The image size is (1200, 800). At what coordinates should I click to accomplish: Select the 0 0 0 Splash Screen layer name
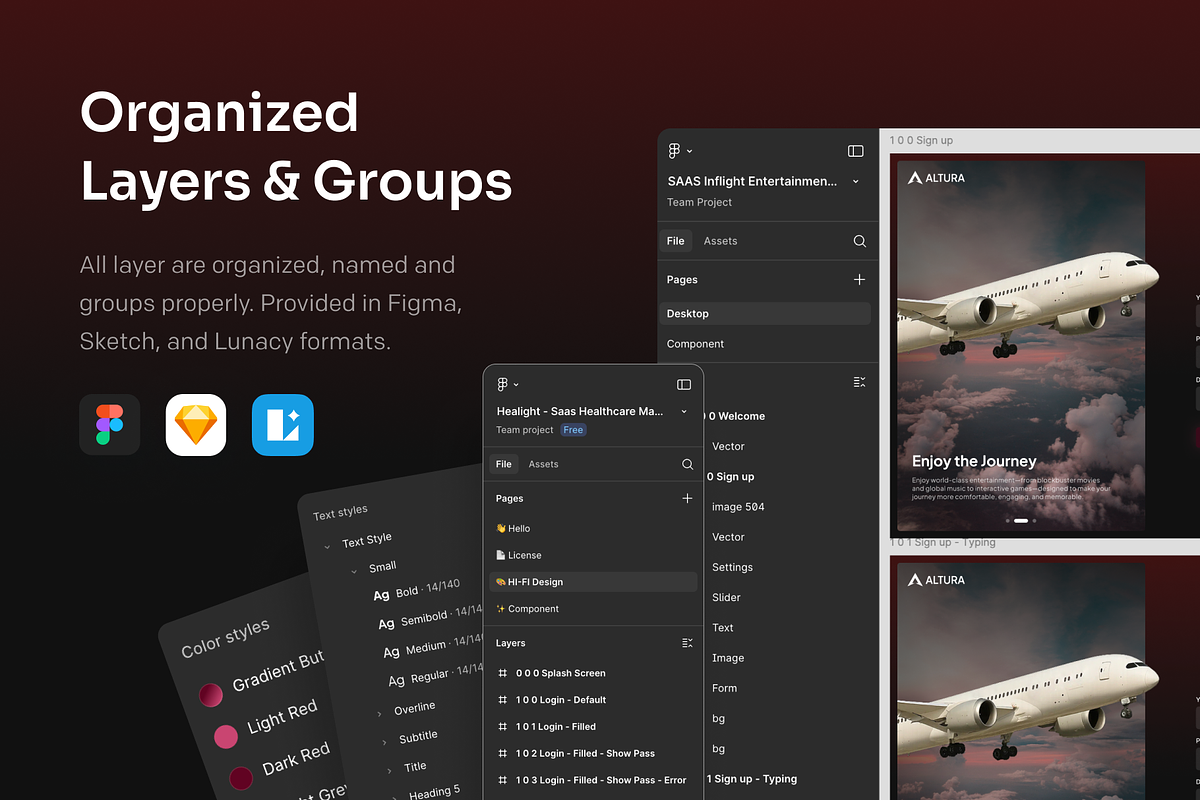(x=560, y=673)
